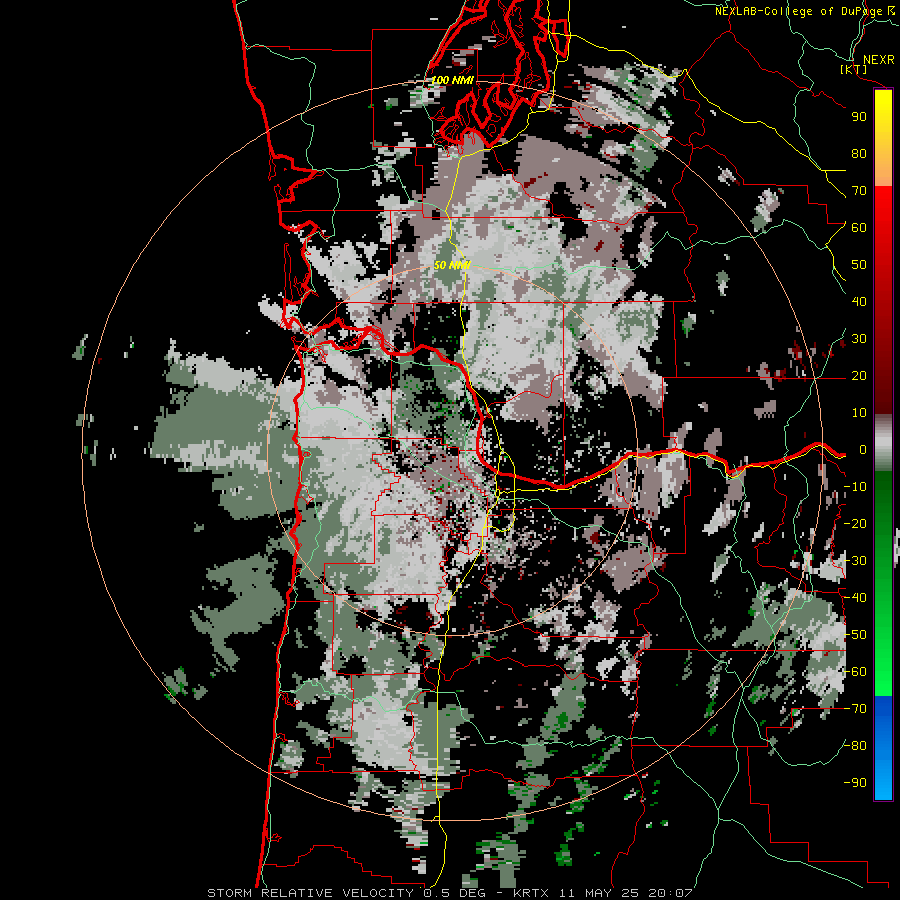
Task: Click the KRTX radar site identifier
Action: (x=531, y=893)
